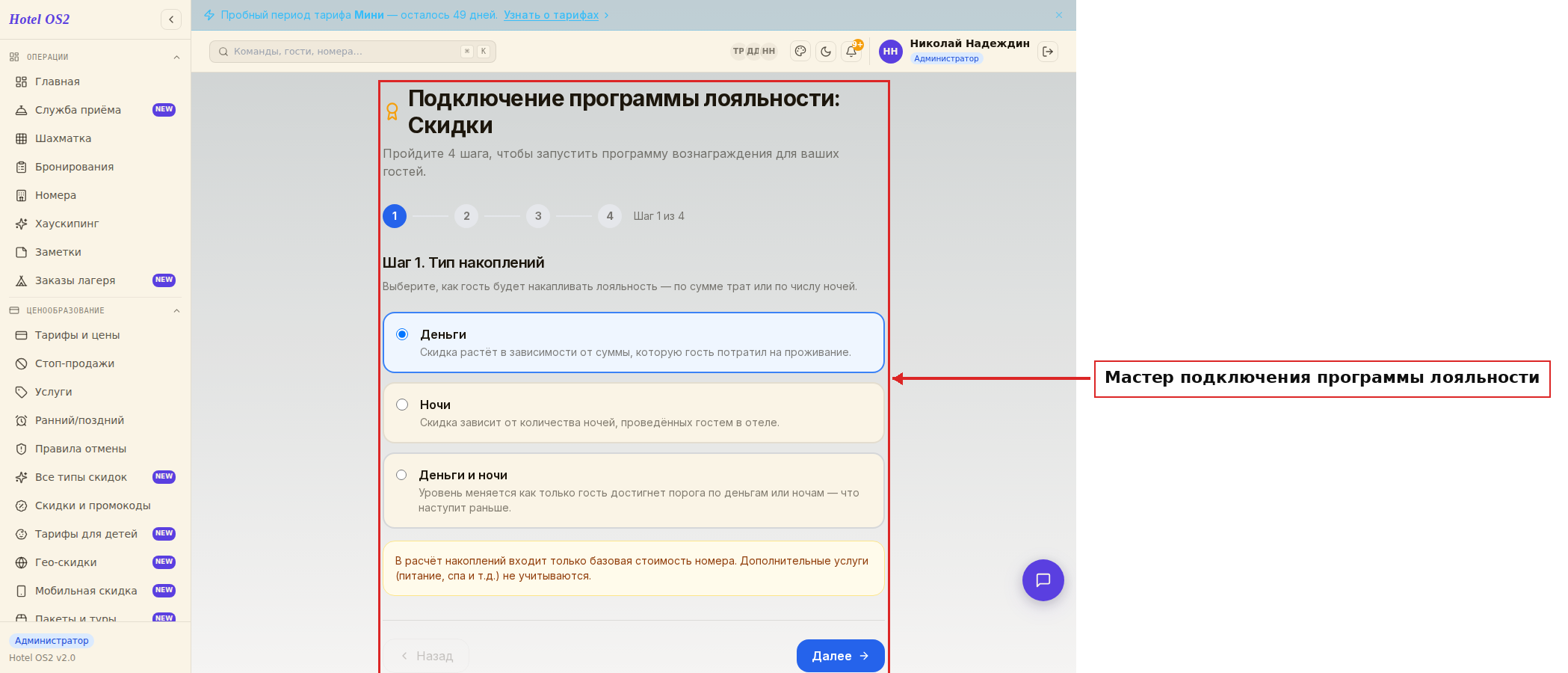Open Служба приёма bell icon

tap(21, 110)
